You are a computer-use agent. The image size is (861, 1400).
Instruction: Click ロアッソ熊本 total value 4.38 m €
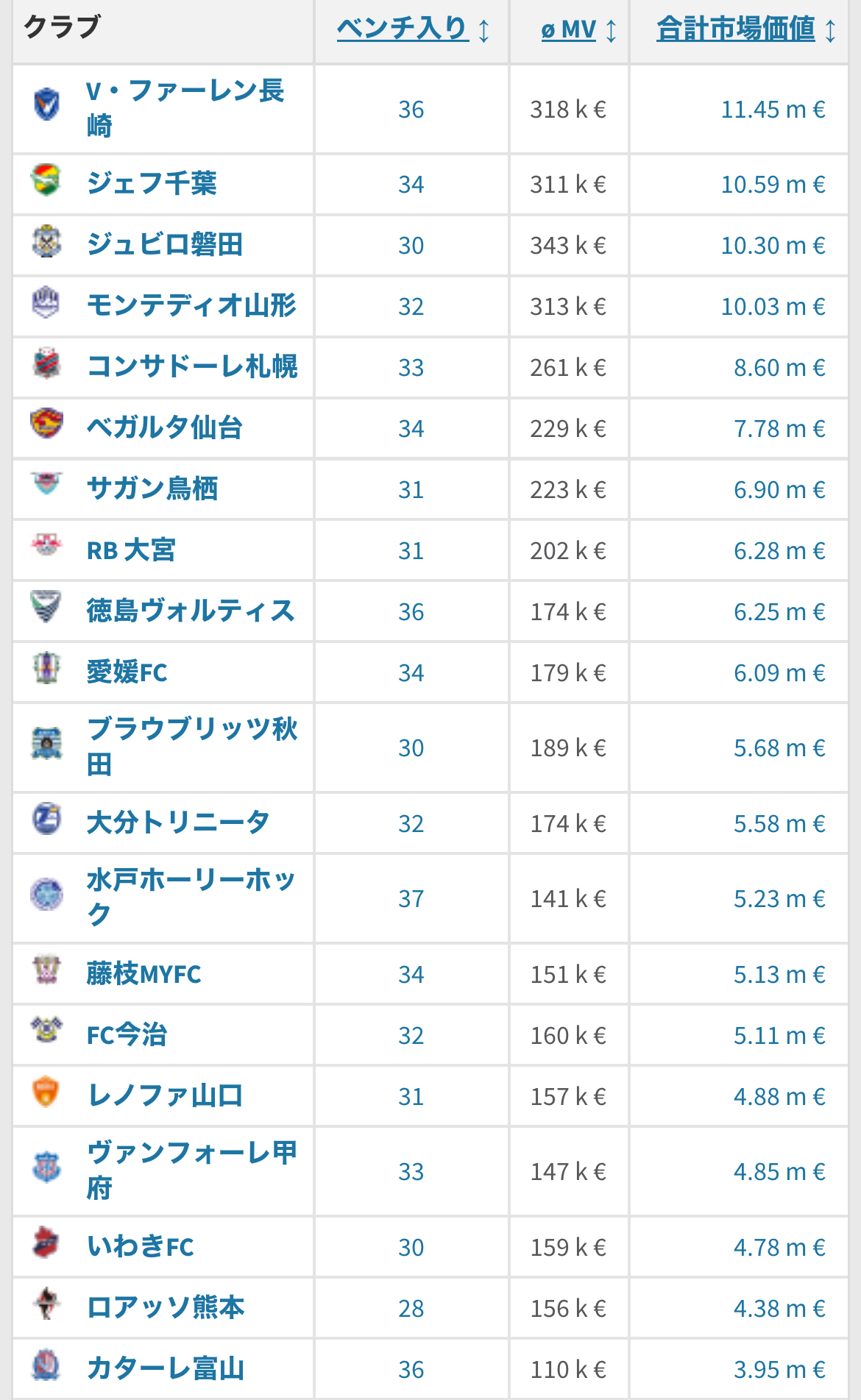[779, 1309]
